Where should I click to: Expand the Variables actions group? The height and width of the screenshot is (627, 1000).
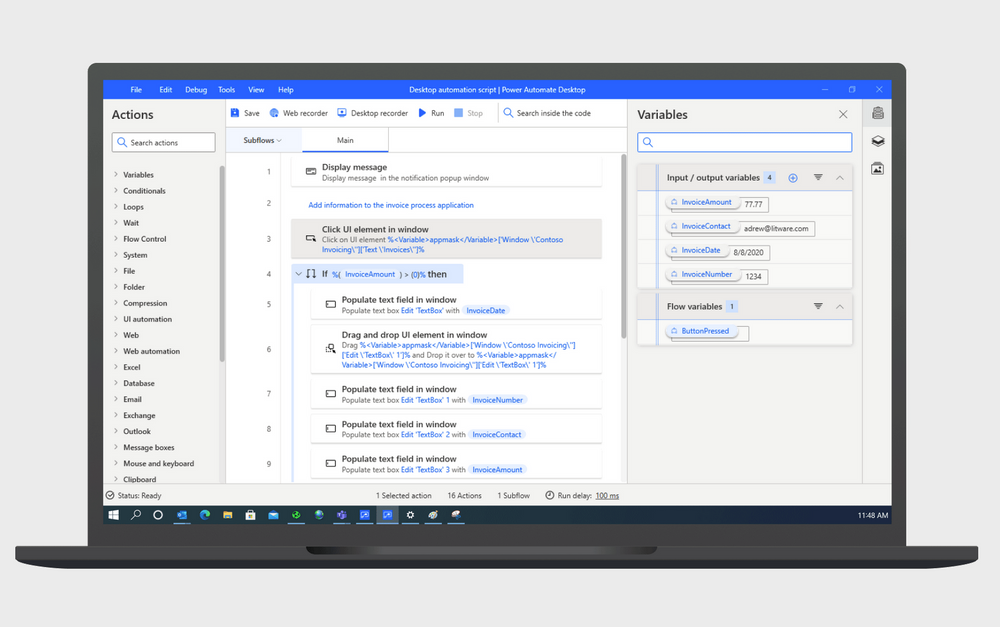(x=116, y=174)
